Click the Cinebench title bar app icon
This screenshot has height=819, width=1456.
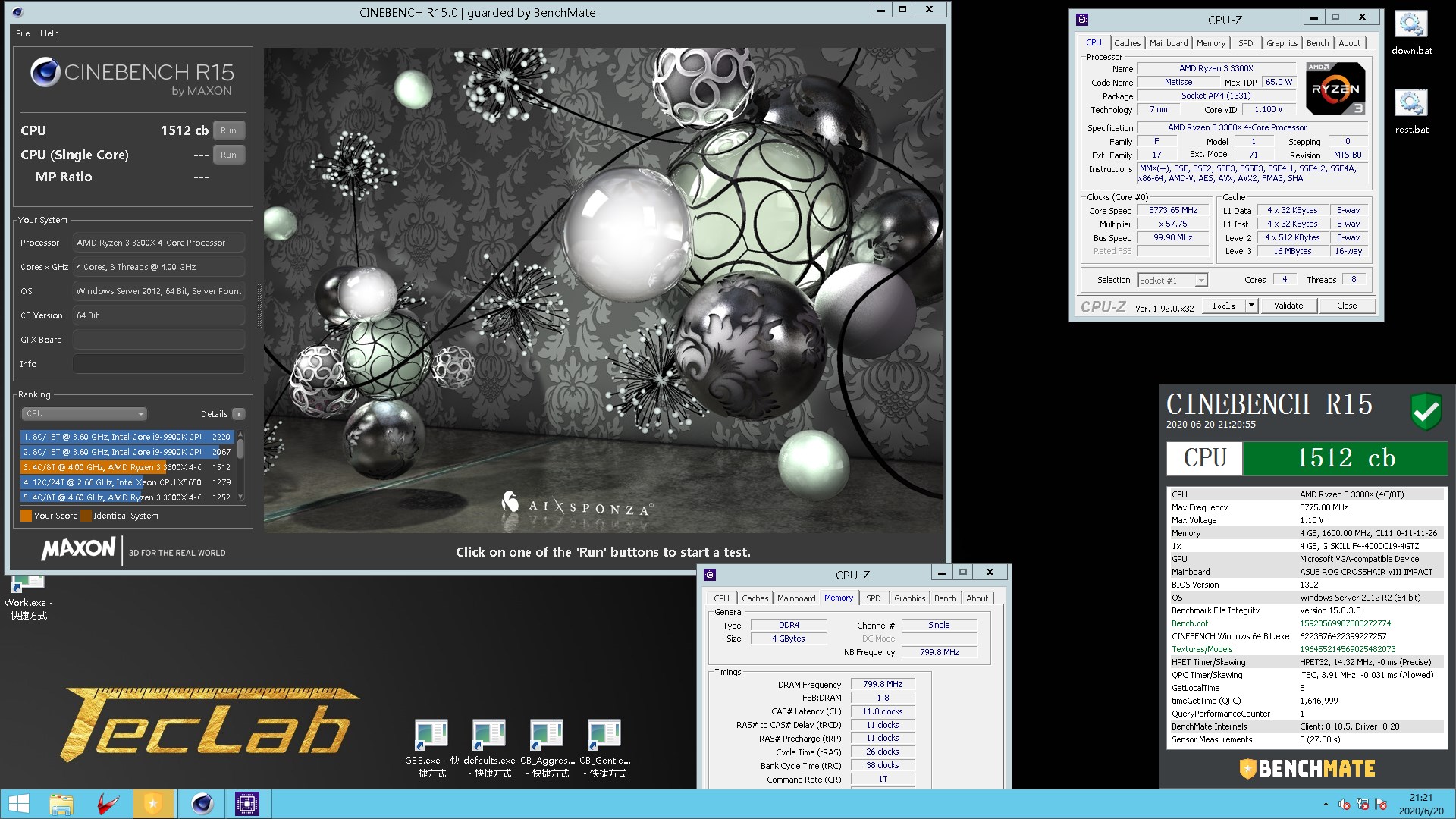pyautogui.click(x=17, y=12)
